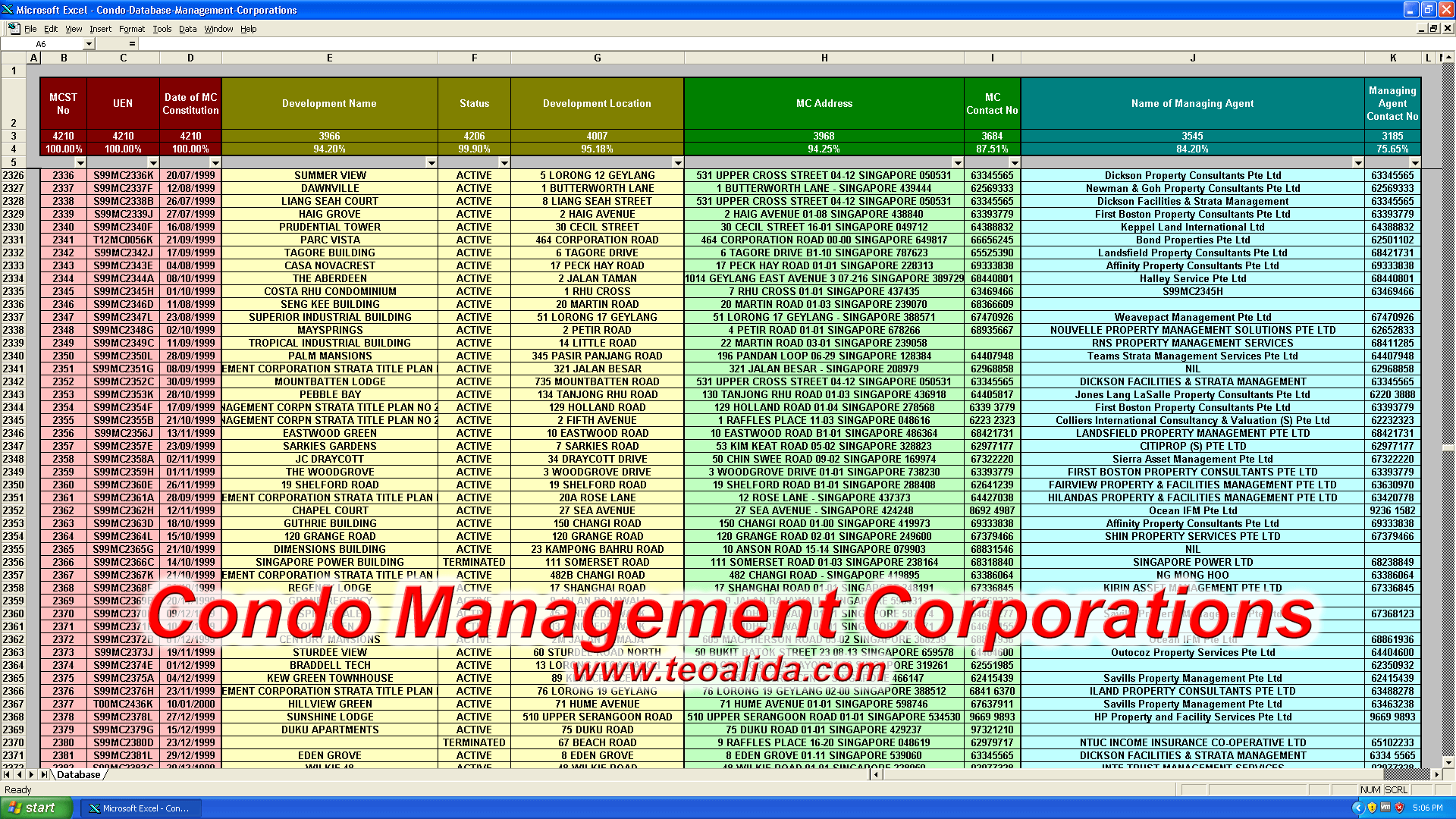Viewport: 1456px width, 819px height.
Task: Click the red shield tray icon
Action: coord(1400,808)
